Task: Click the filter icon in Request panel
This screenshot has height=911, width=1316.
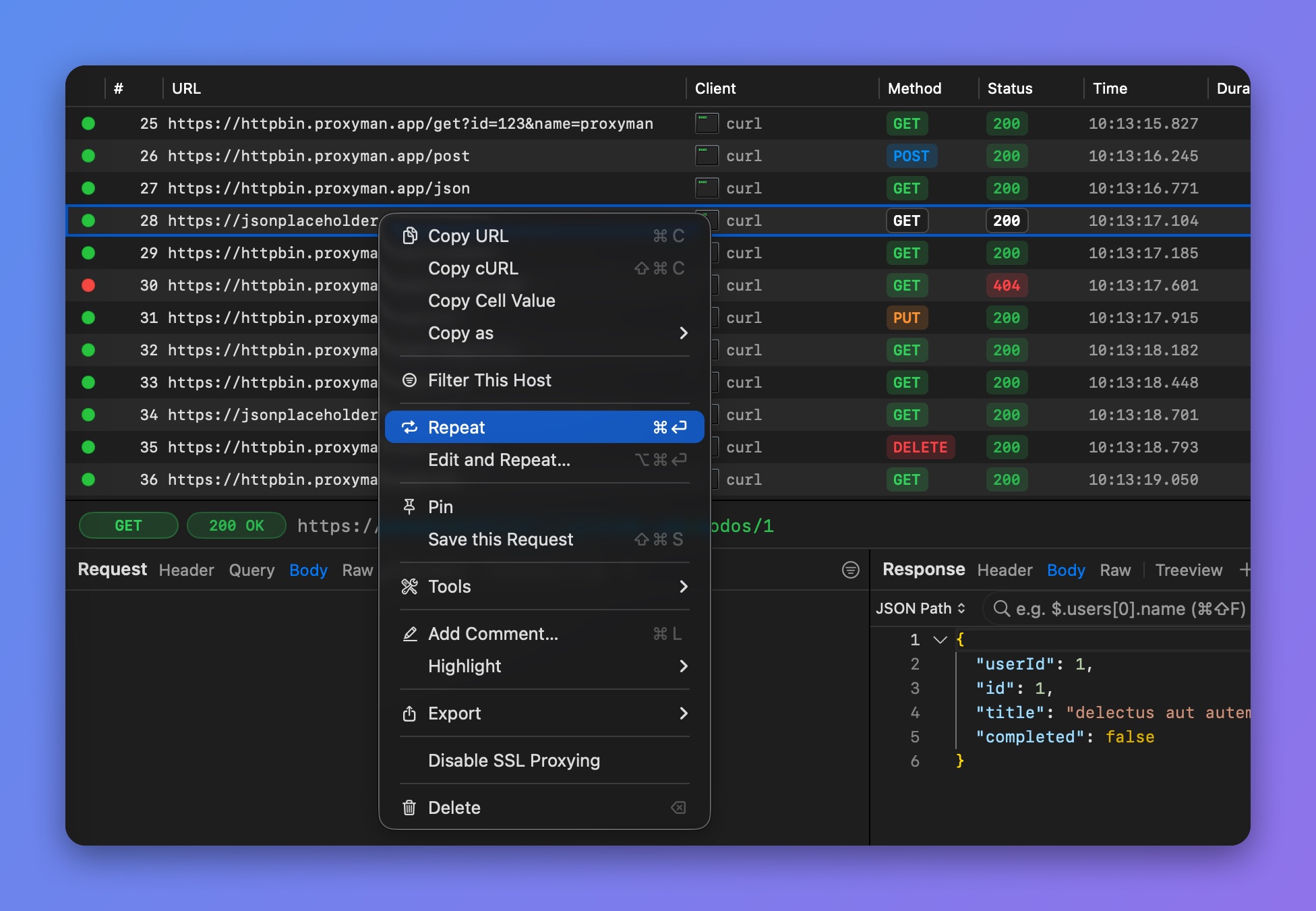Action: coord(851,570)
